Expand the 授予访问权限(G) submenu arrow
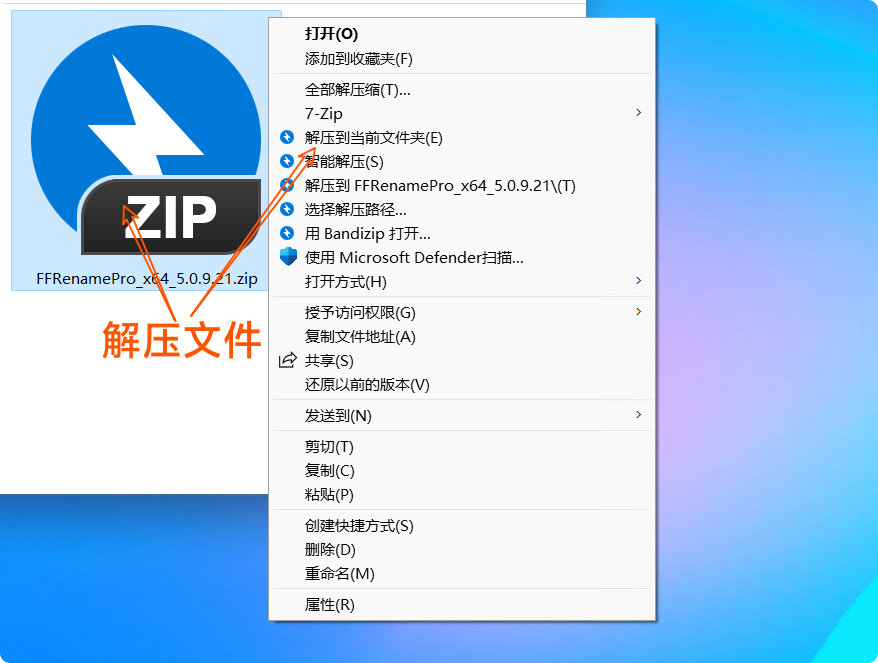This screenshot has width=878, height=663. pos(638,312)
